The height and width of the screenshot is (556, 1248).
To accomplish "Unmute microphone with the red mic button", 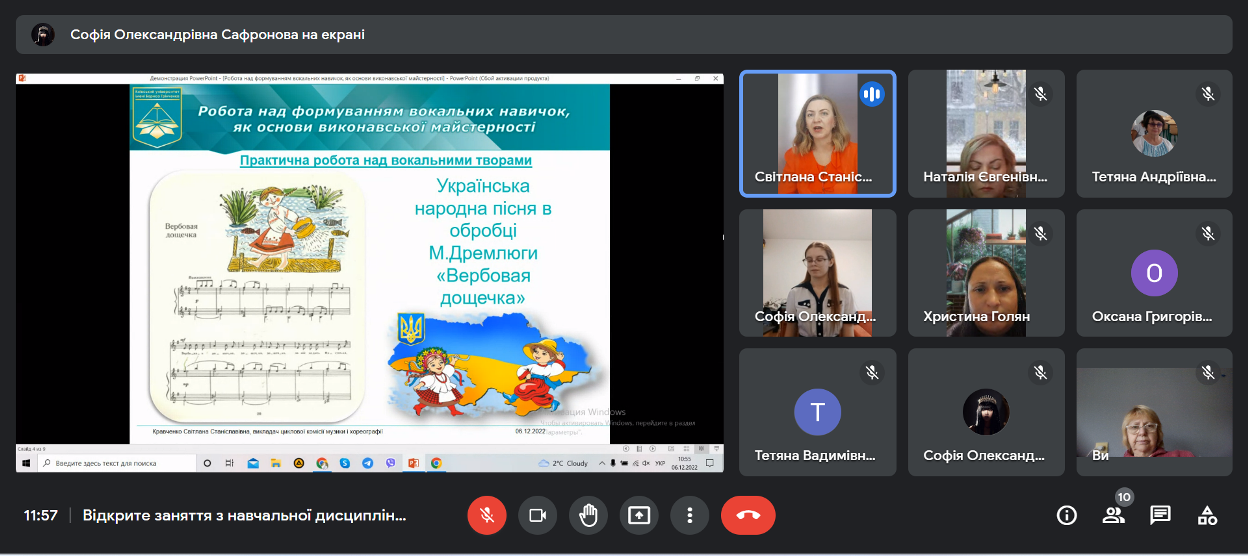I will (487, 515).
